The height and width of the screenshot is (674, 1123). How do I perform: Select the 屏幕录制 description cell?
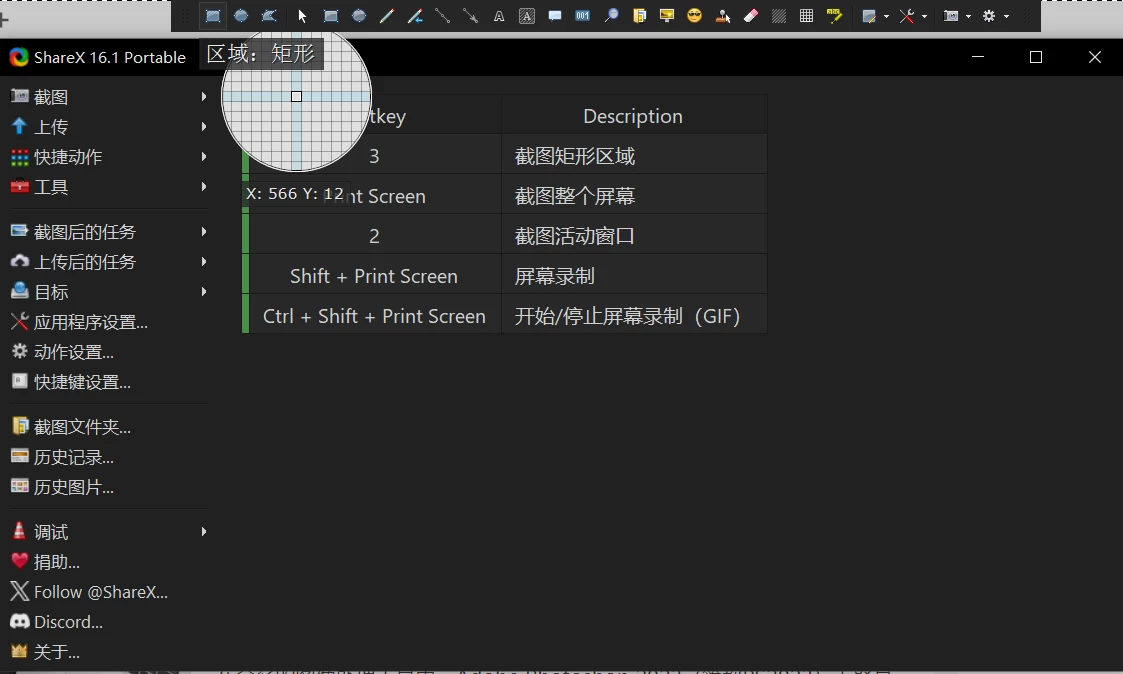click(x=634, y=276)
